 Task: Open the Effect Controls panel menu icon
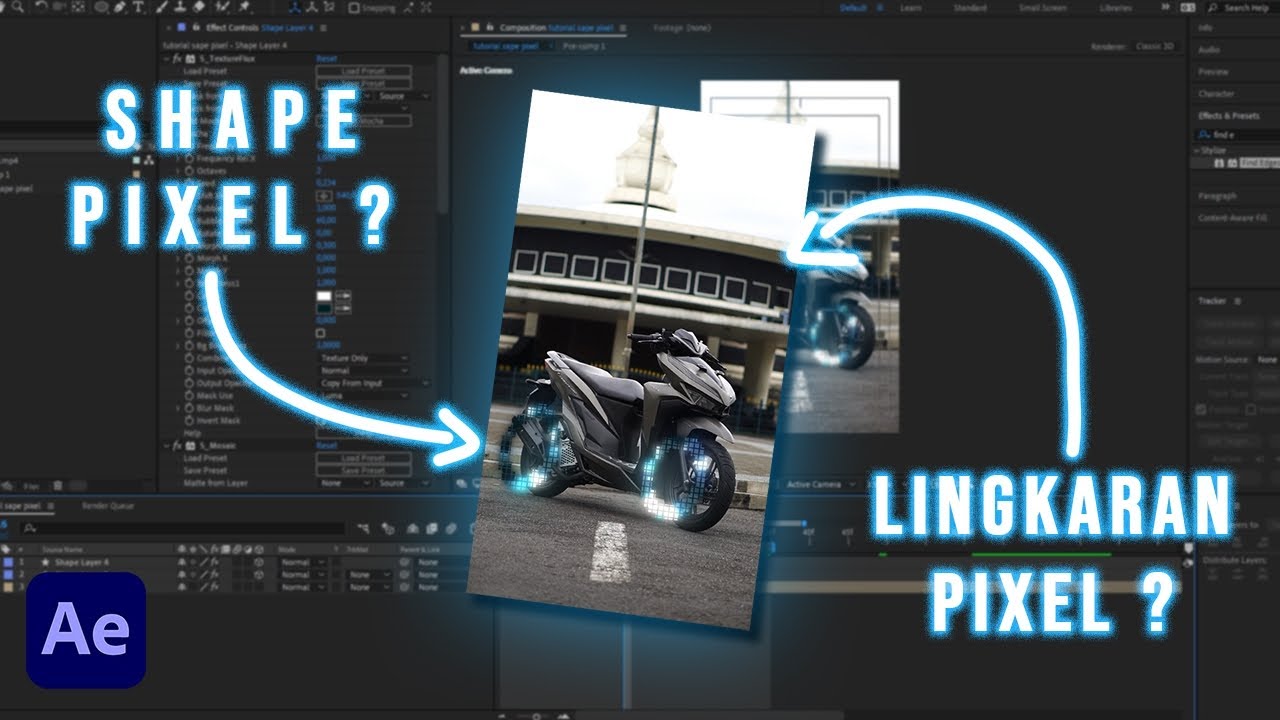(323, 28)
